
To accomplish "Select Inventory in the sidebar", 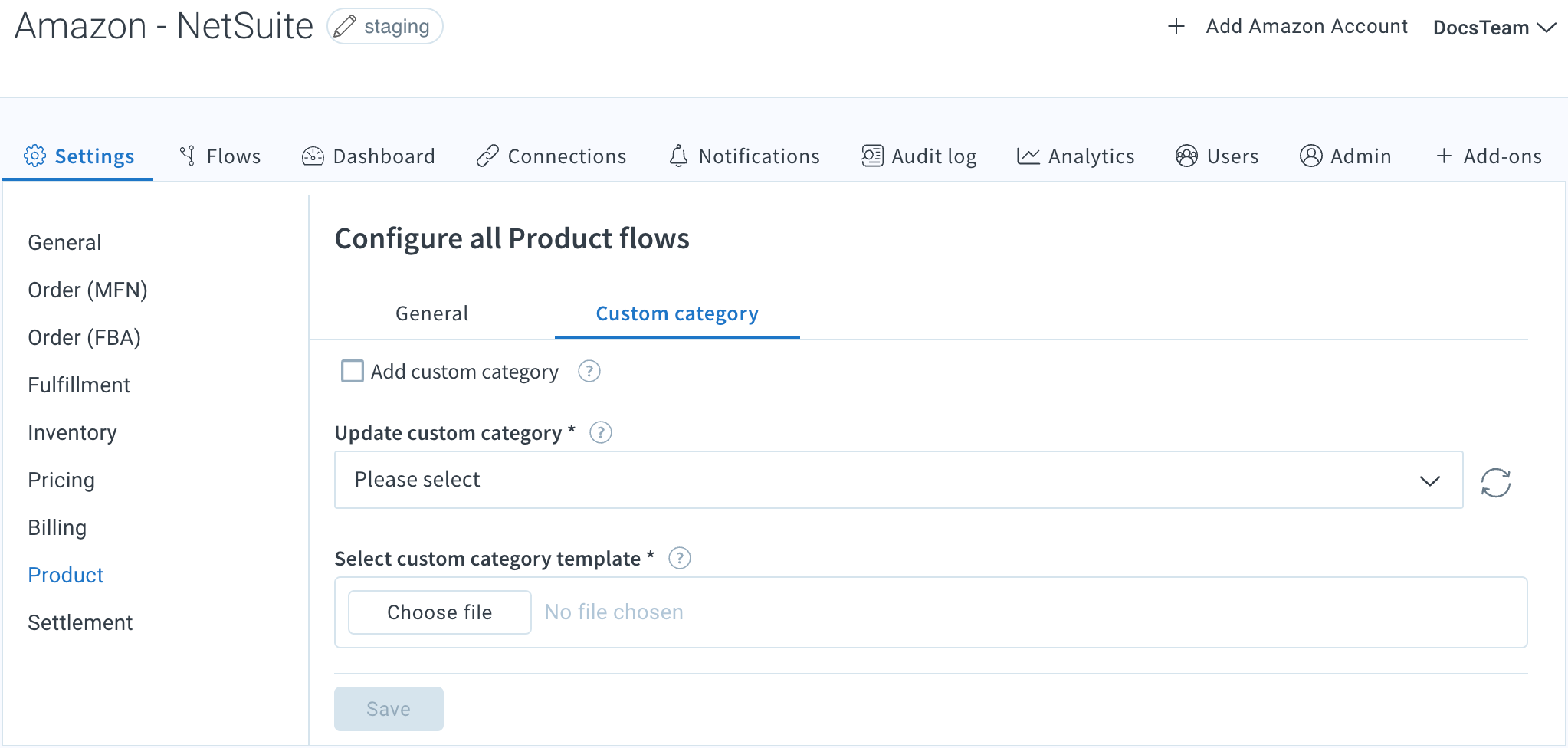I will pyautogui.click(x=72, y=433).
